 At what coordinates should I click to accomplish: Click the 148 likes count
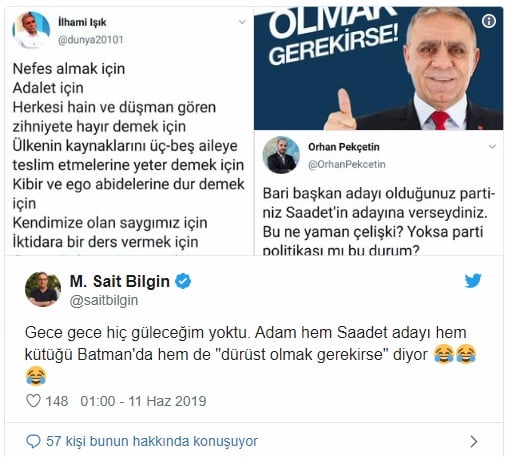[57, 401]
